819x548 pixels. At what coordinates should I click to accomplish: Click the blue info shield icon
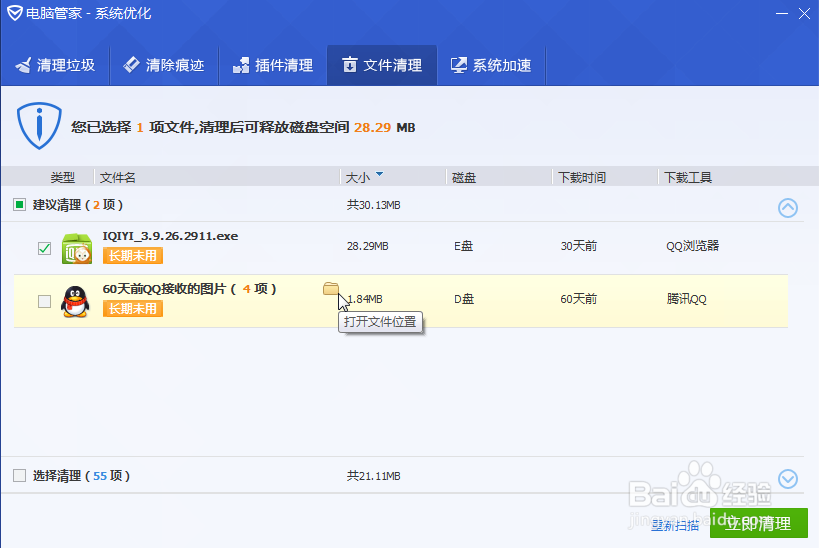(x=39, y=126)
